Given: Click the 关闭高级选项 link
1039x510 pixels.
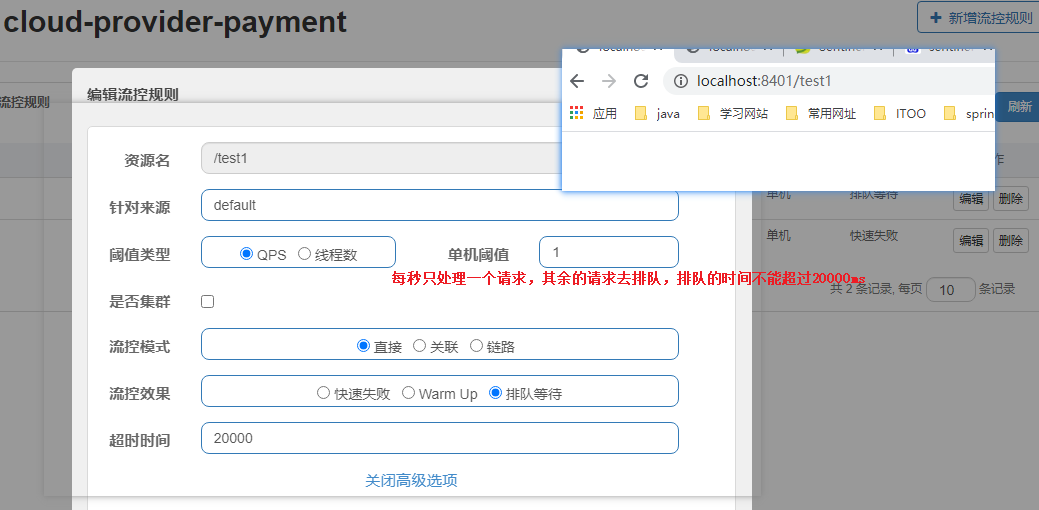Looking at the screenshot, I should 411,480.
